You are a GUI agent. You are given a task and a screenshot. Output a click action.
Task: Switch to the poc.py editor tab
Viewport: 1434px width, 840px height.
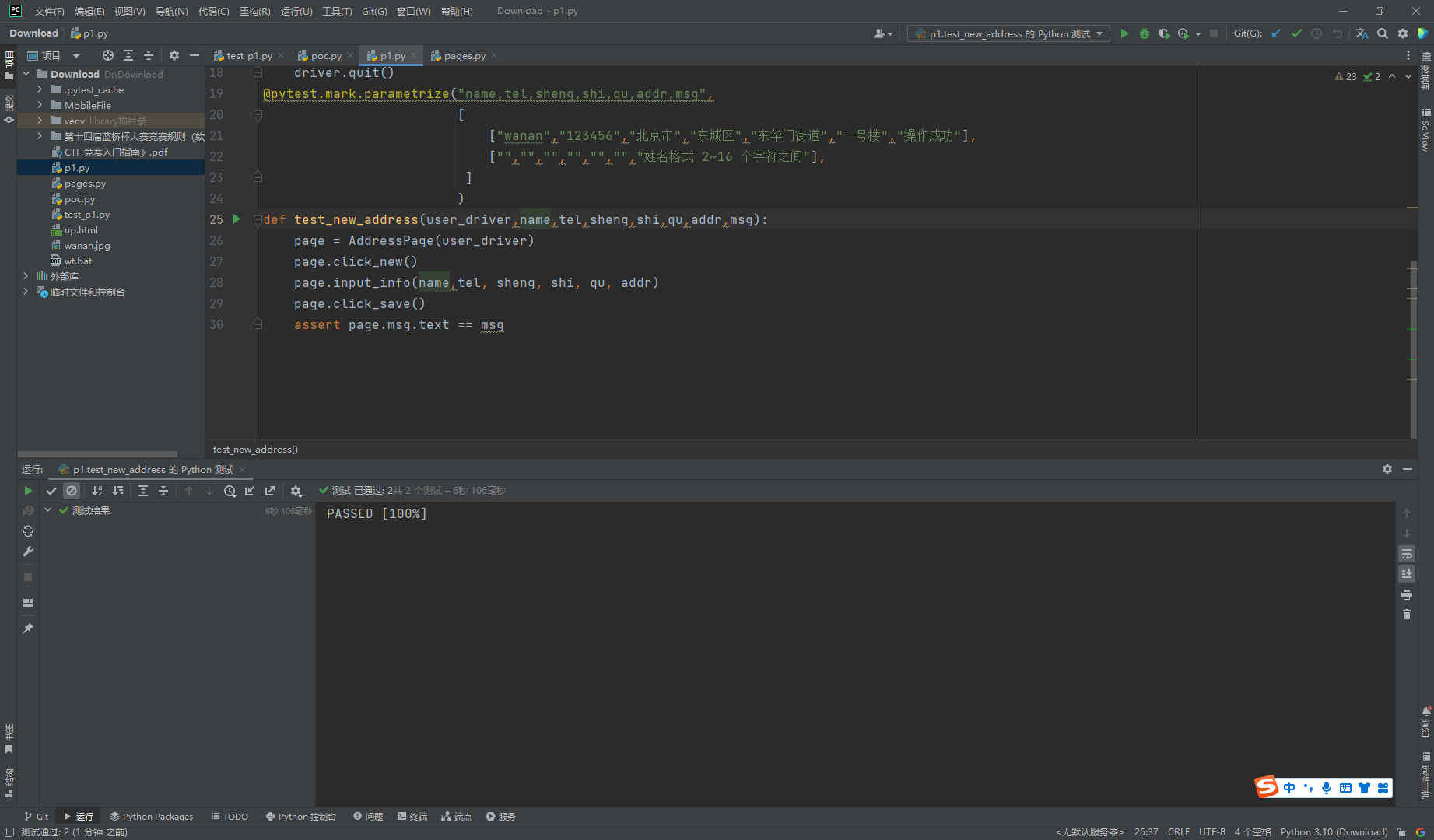click(326, 56)
